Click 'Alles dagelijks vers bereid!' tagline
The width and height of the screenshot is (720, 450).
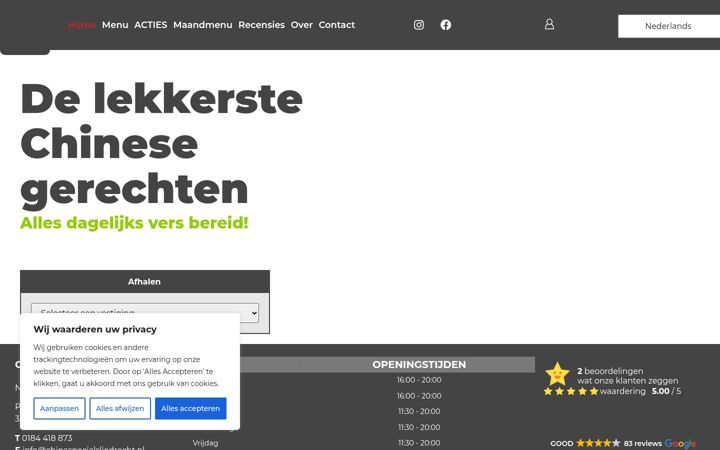[134, 223]
